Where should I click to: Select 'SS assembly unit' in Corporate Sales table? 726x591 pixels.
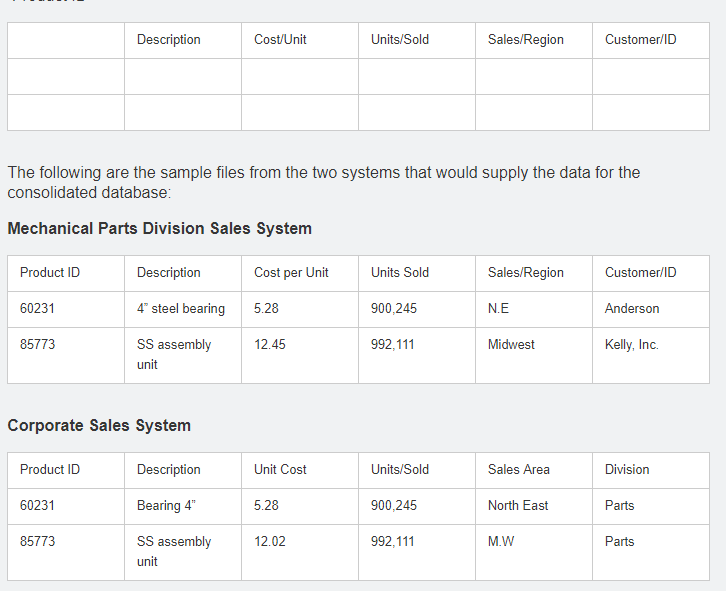174,552
